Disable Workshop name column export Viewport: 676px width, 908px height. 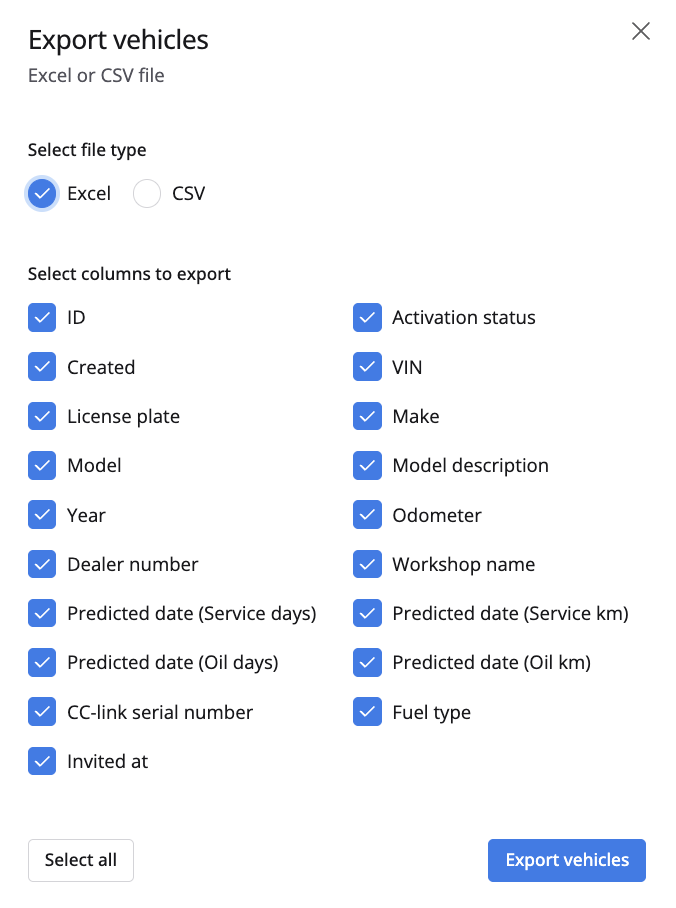coord(367,564)
